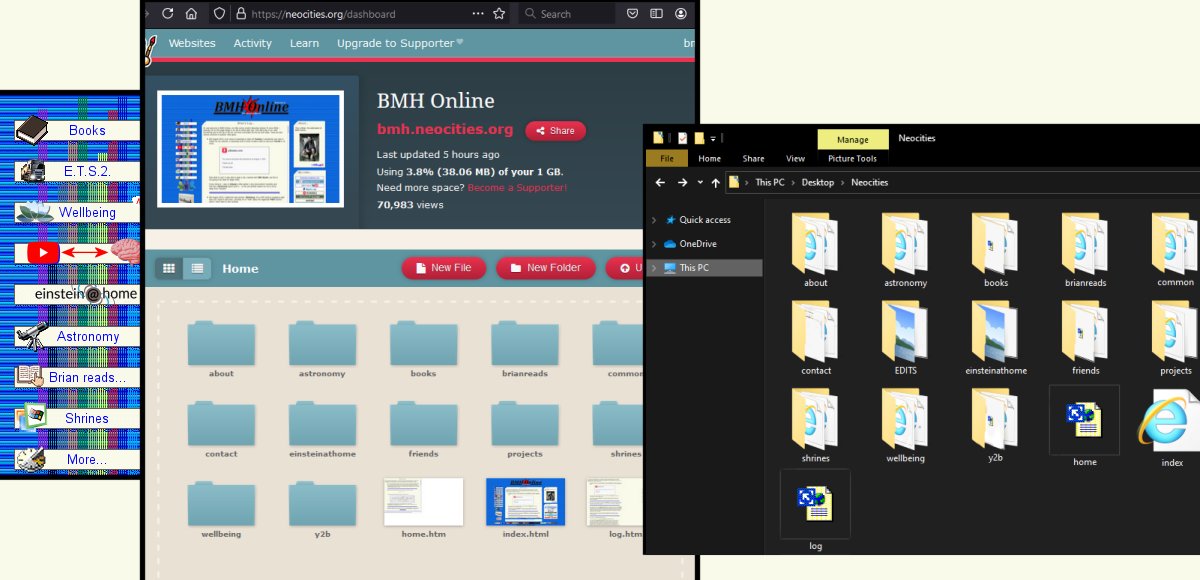
Task: Open Activity in Neocities navigation bar
Action: (x=252, y=43)
